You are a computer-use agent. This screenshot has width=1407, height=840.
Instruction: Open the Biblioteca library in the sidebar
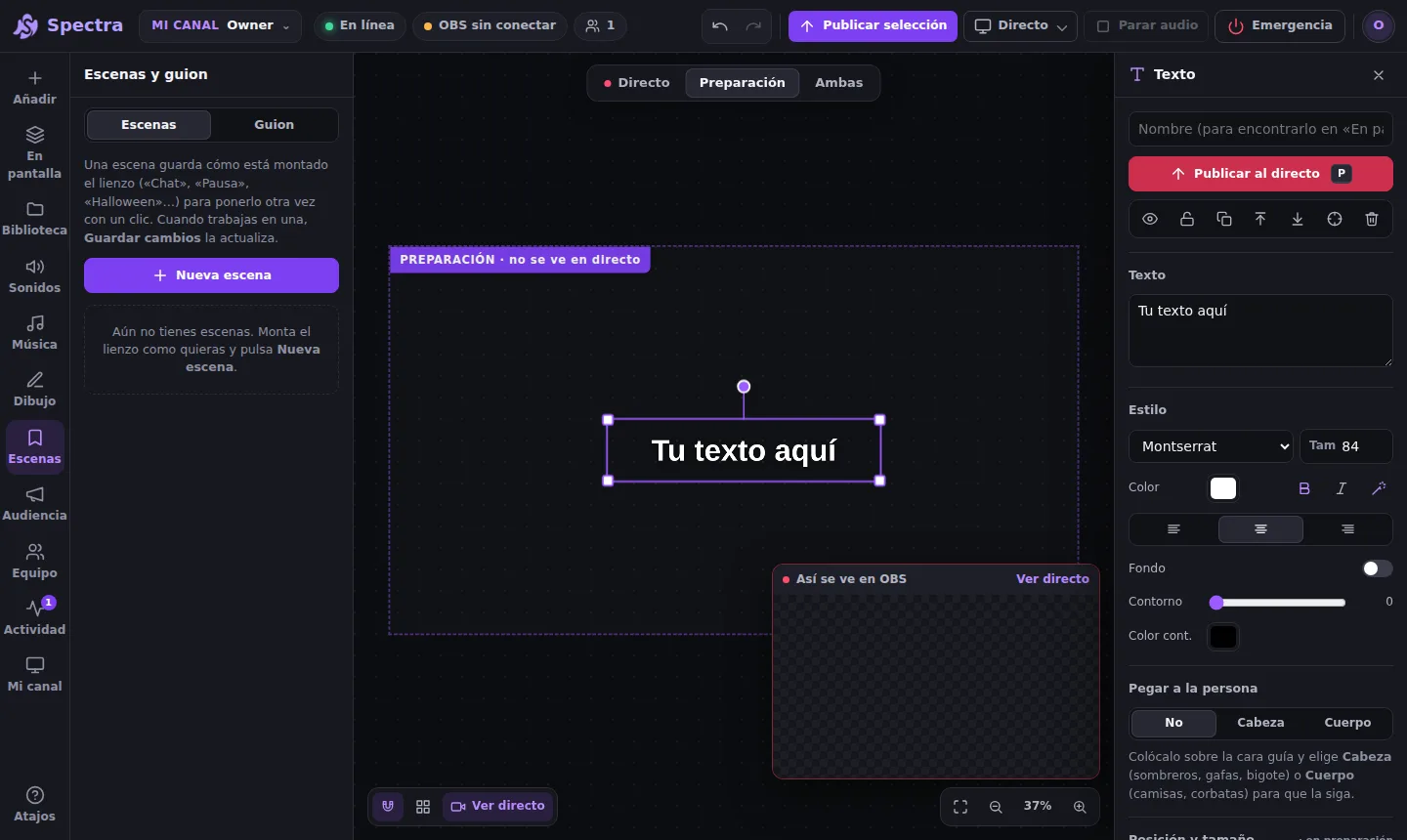point(34,219)
